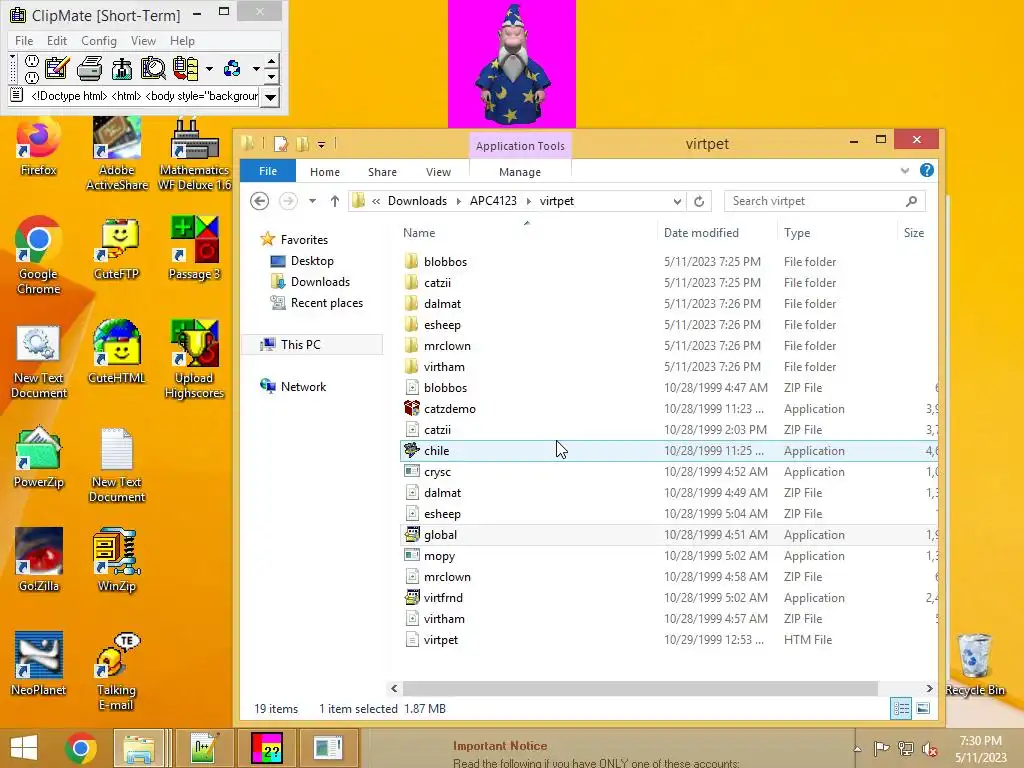
Task: Expand the address bar history dropdown
Action: coord(677,201)
